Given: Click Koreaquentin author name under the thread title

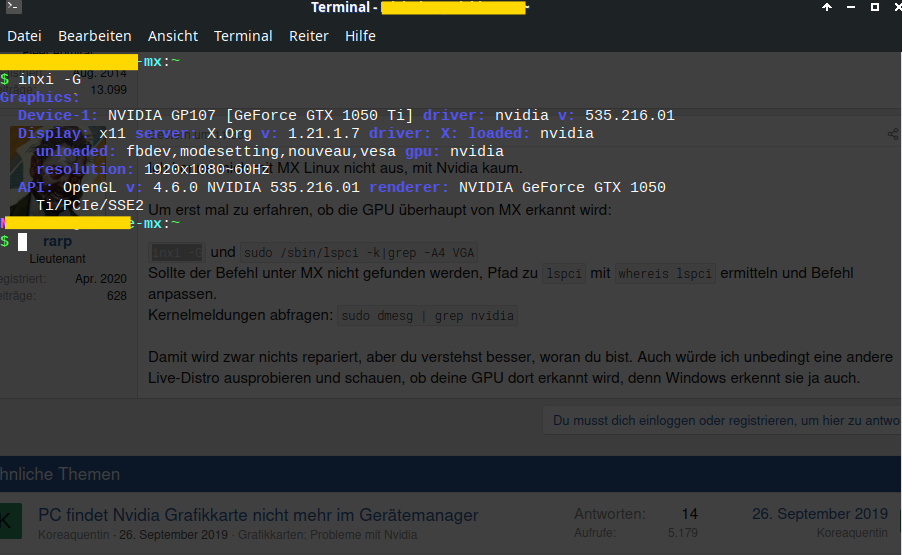Looking at the screenshot, I should 74,535.
